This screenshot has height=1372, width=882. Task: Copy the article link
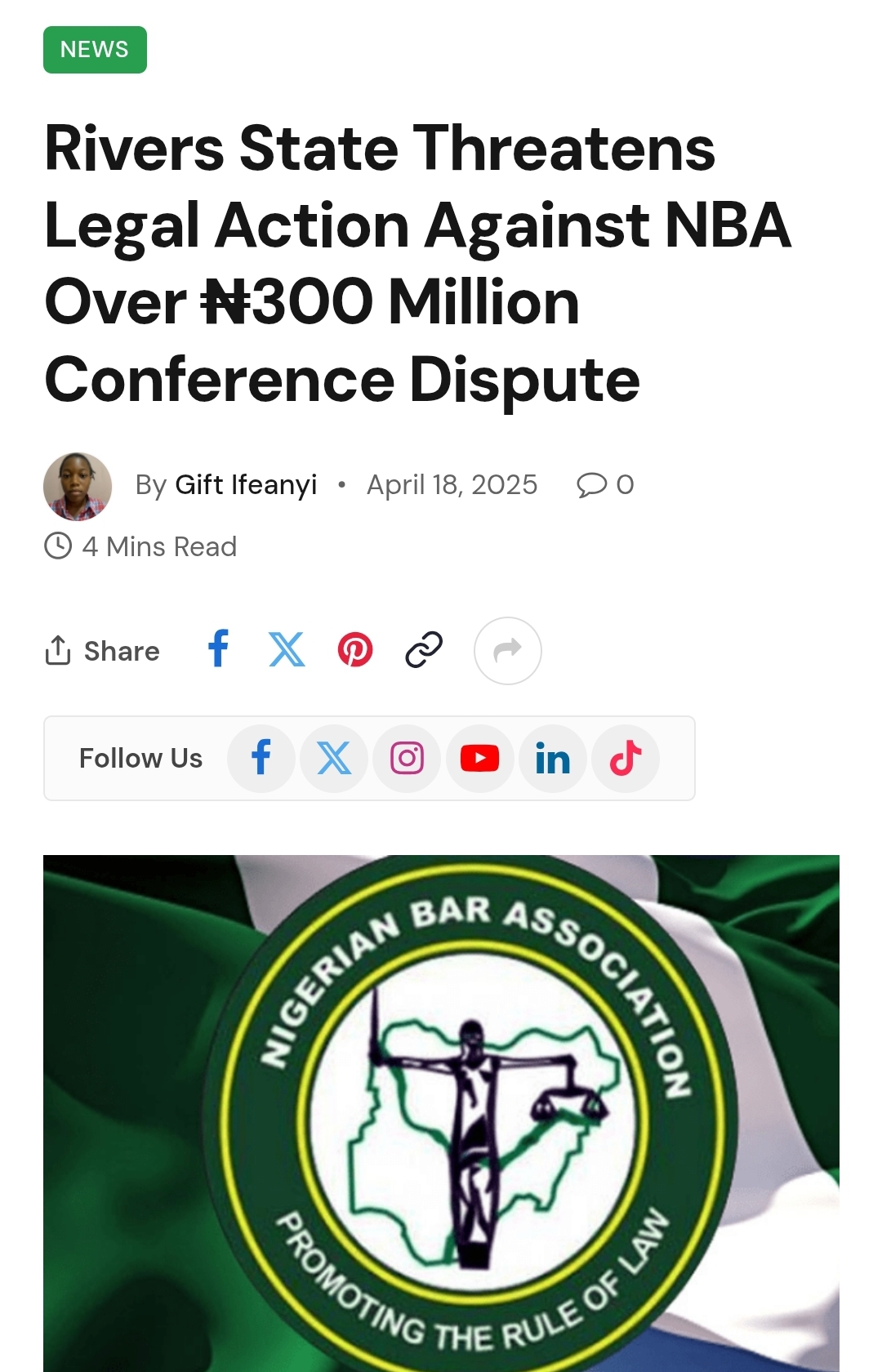click(424, 650)
